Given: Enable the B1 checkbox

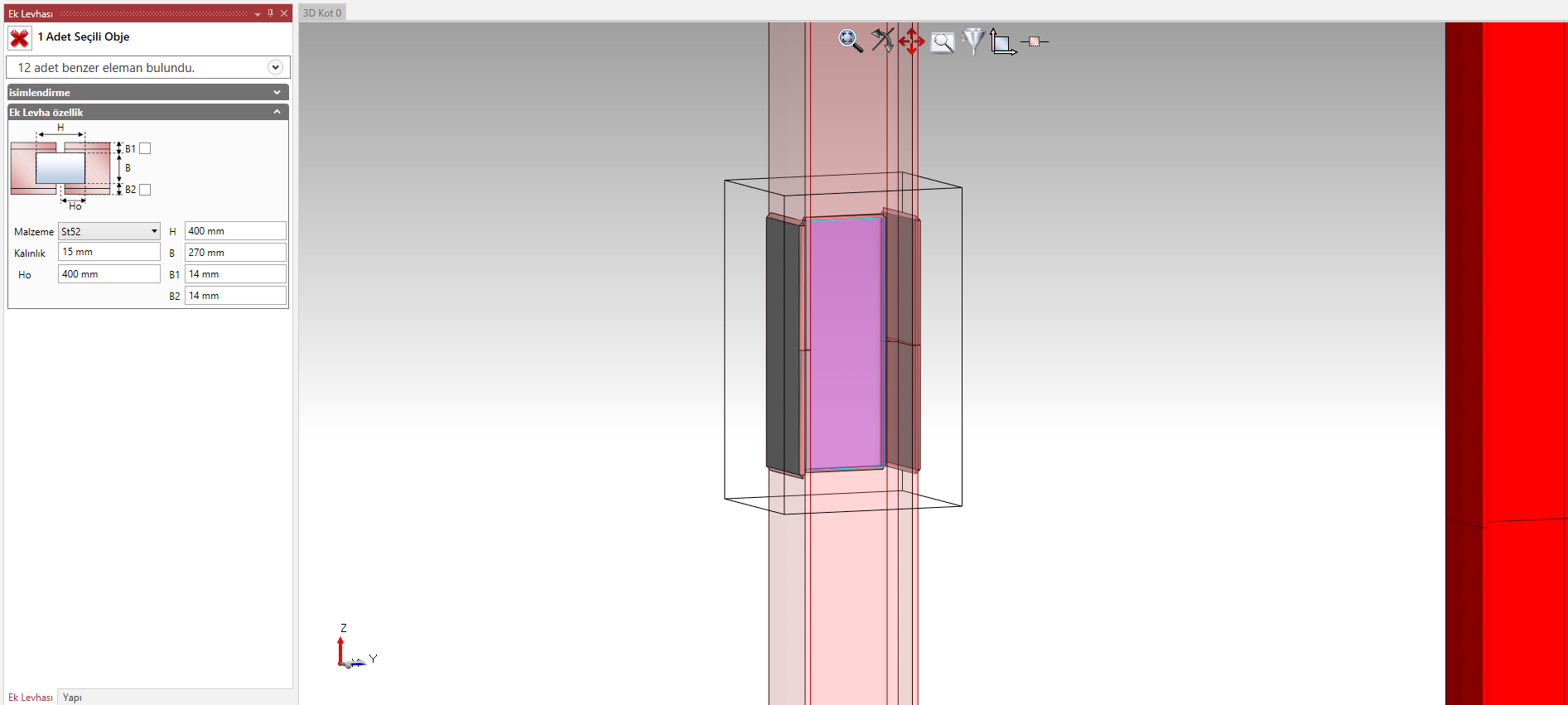Looking at the screenshot, I should pos(145,148).
